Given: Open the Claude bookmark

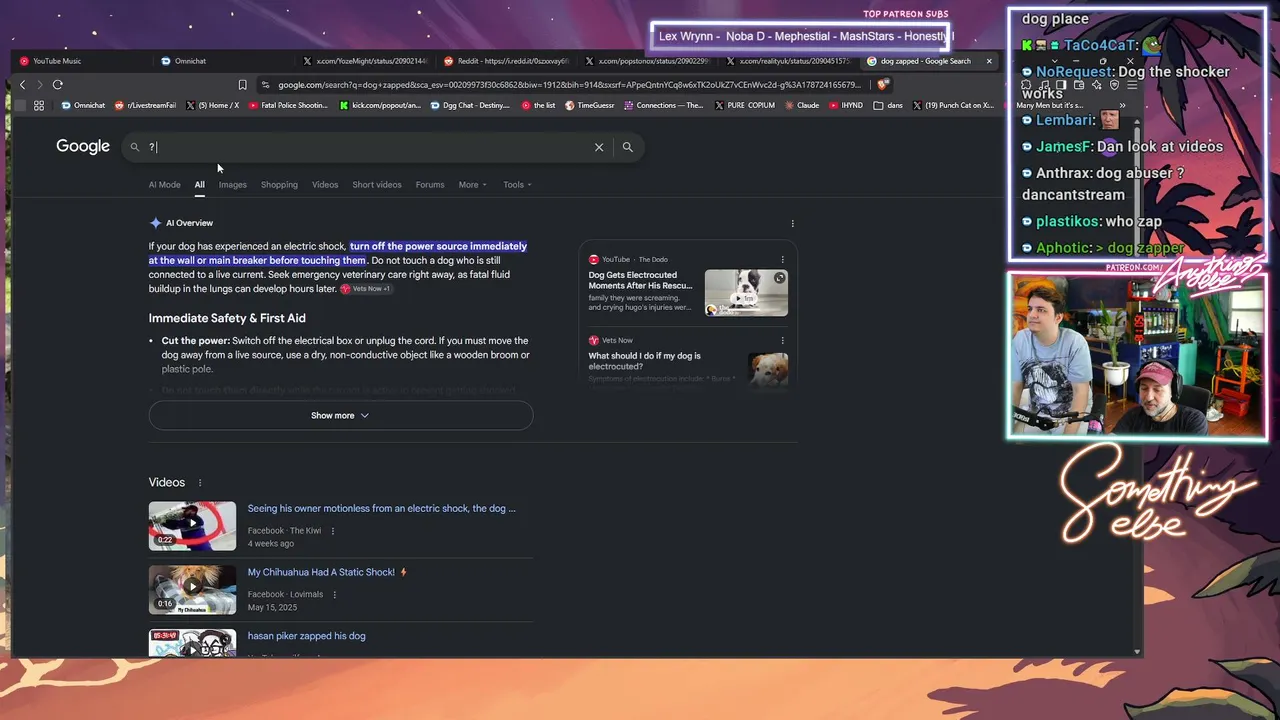Looking at the screenshot, I should (802, 105).
